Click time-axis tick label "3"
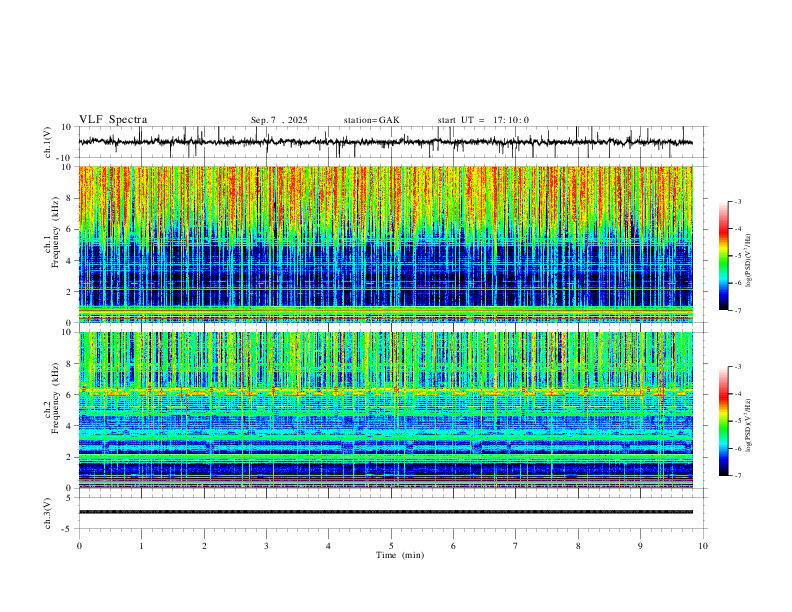Image resolution: width=792 pixels, height=612 pixels. [x=266, y=546]
